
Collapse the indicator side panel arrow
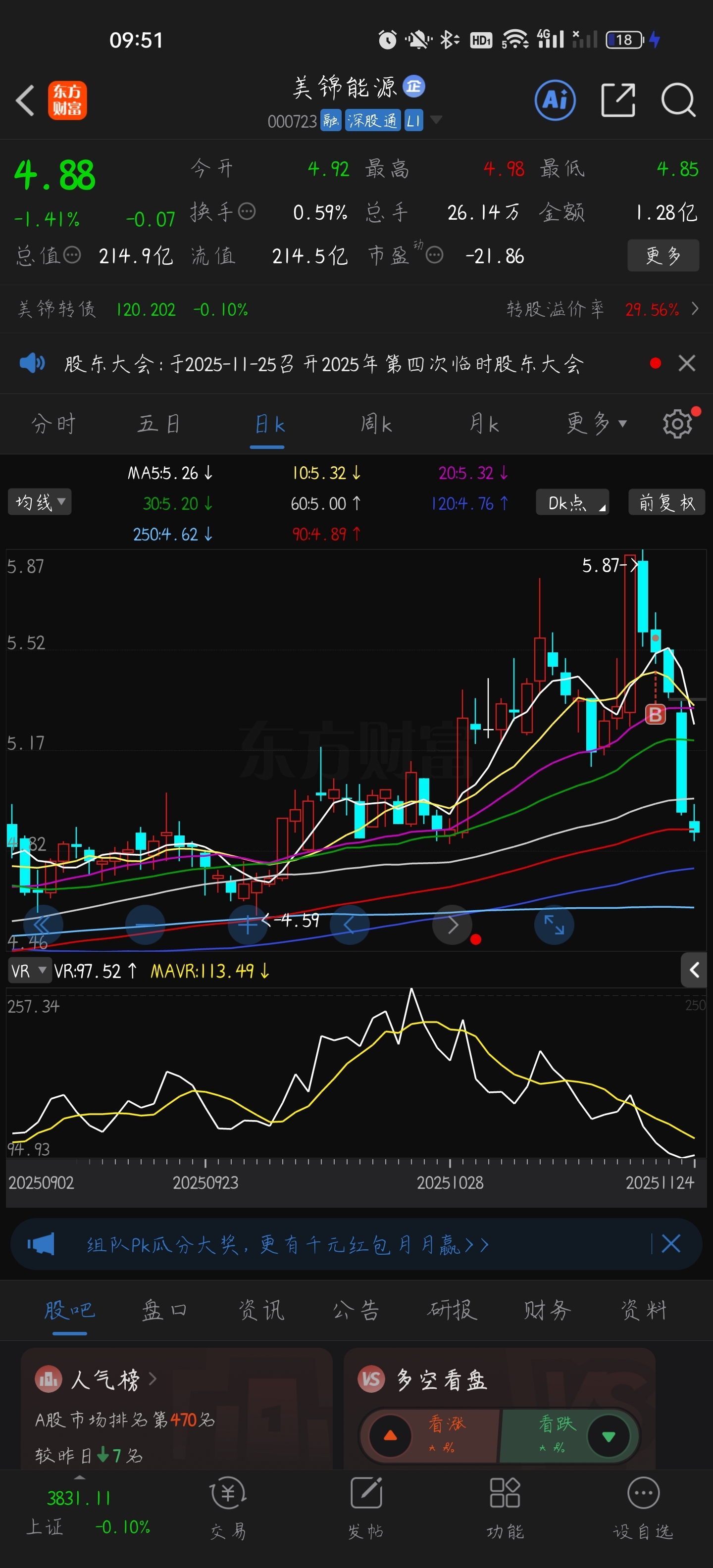coord(694,970)
